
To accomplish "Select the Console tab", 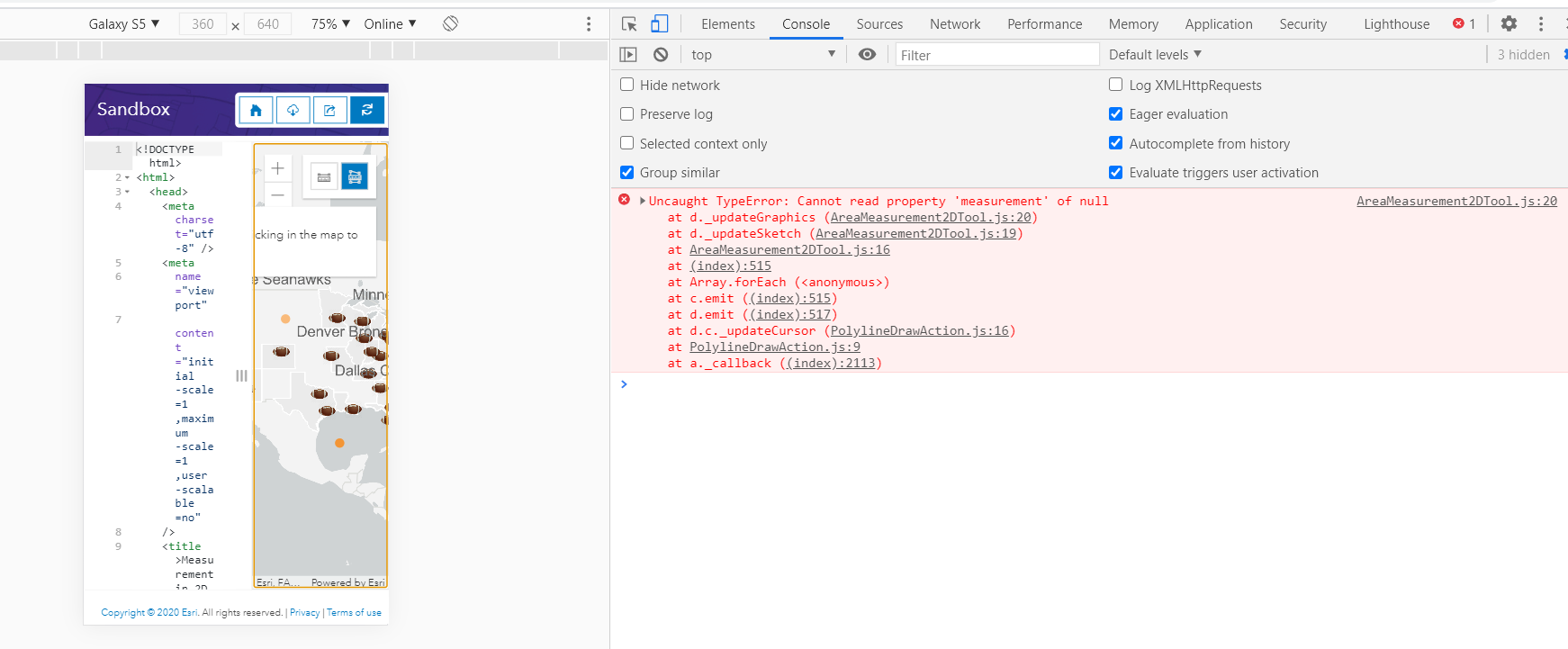I will point(807,24).
